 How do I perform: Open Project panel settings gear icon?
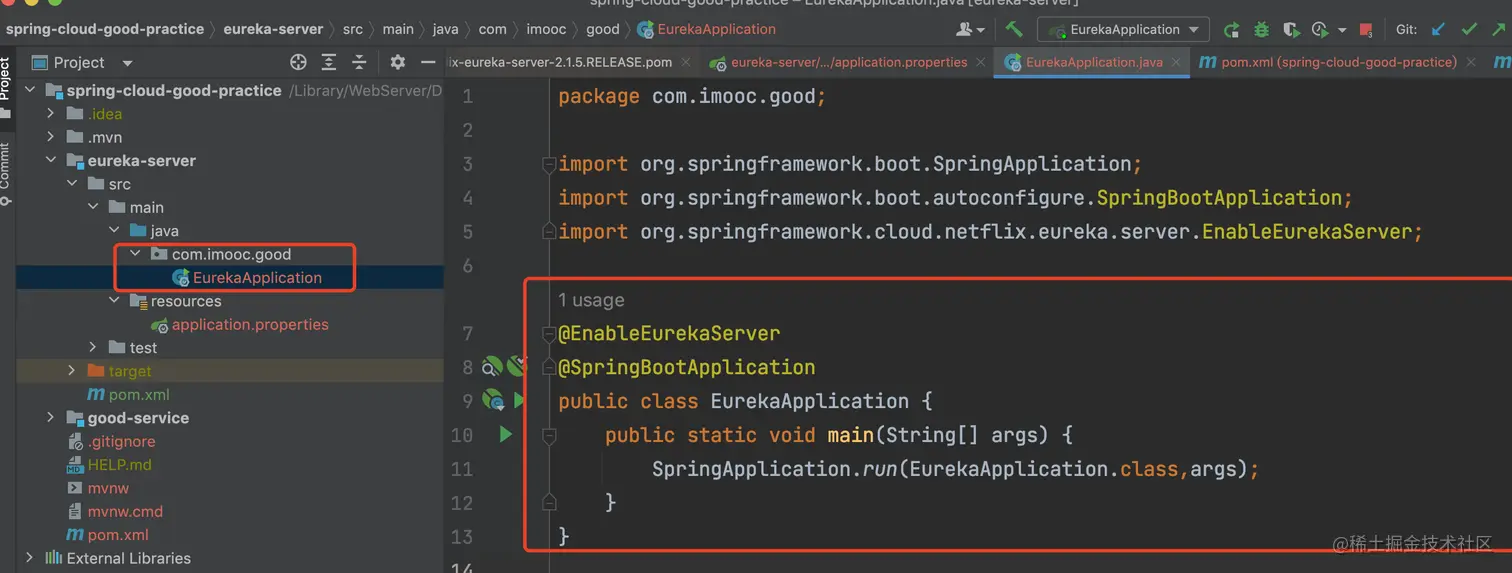[x=397, y=62]
